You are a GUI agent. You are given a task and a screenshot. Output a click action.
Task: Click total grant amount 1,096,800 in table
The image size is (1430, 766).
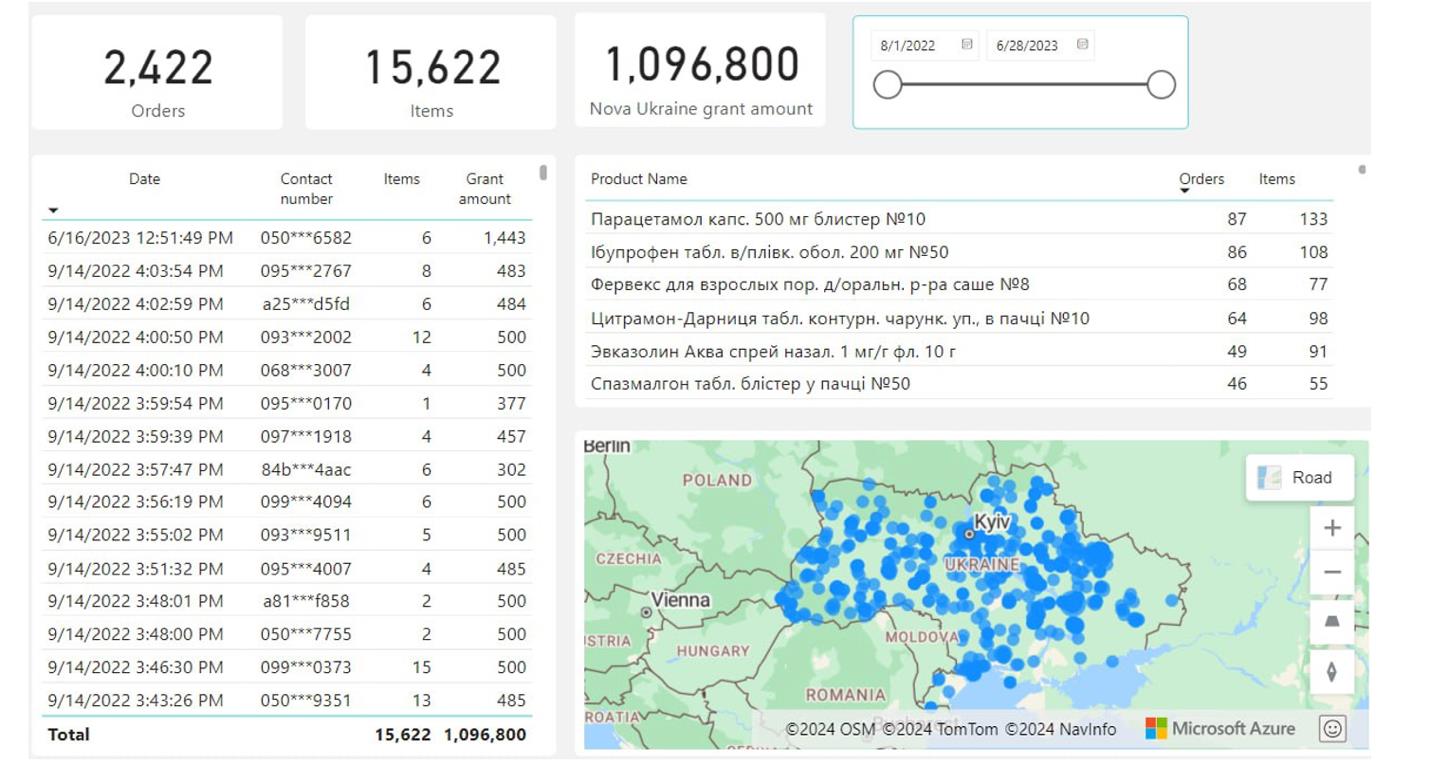485,734
